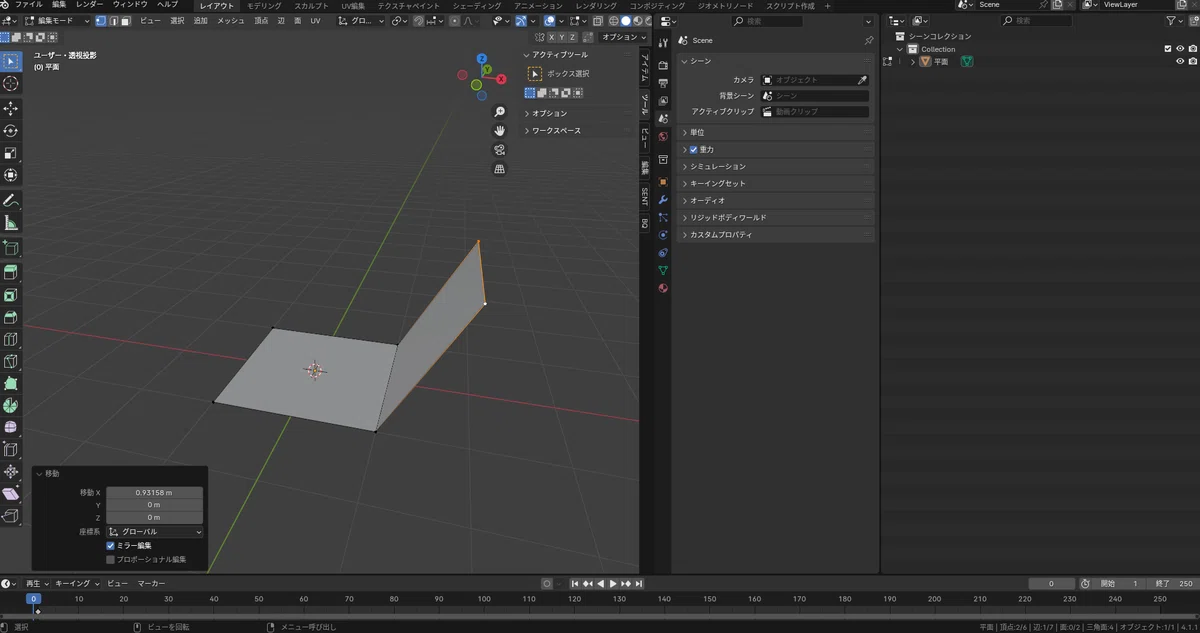The height and width of the screenshot is (633, 1200).
Task: Open the メッシュ menu in viewport header
Action: (x=231, y=20)
